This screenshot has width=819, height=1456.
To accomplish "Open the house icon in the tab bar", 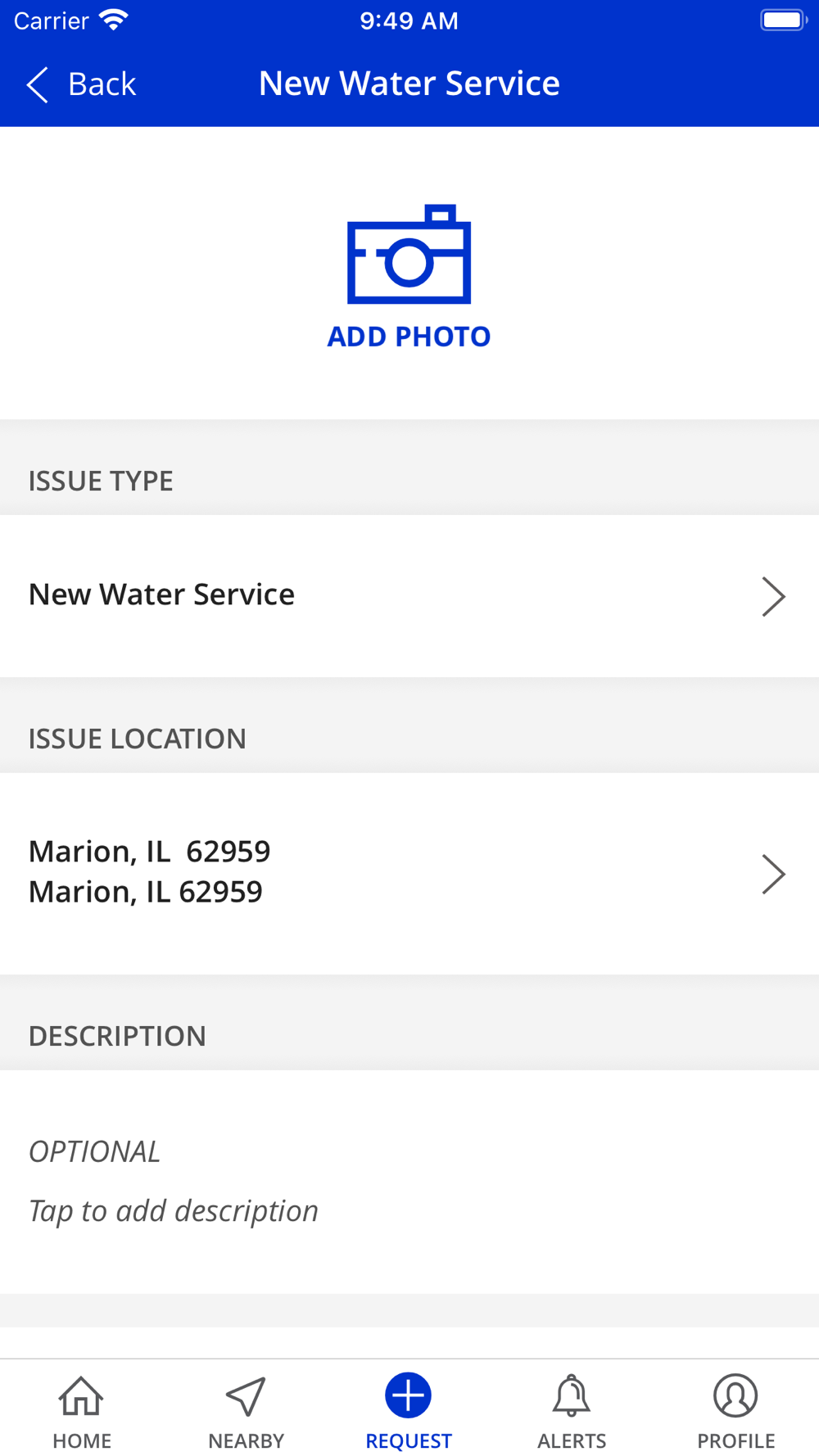I will click(81, 1395).
